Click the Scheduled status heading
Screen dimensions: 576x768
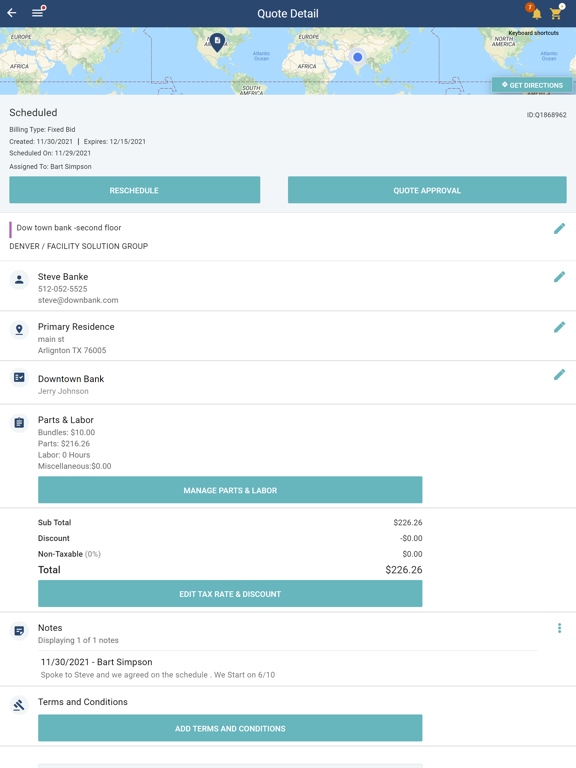click(x=33, y=113)
